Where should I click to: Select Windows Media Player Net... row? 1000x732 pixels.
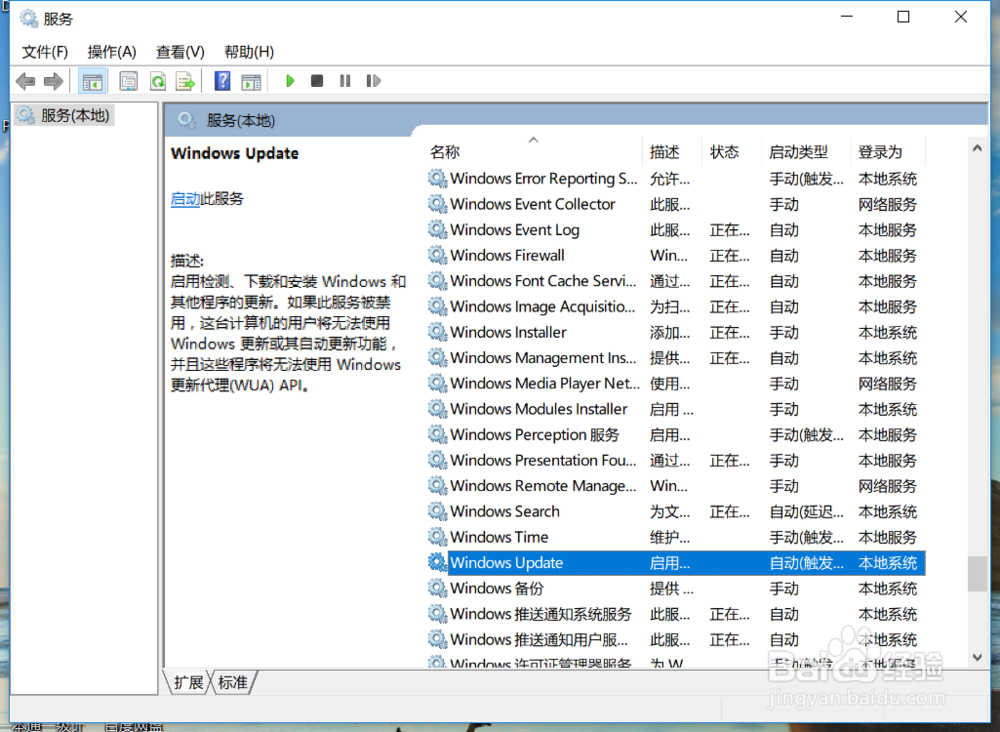click(x=675, y=383)
